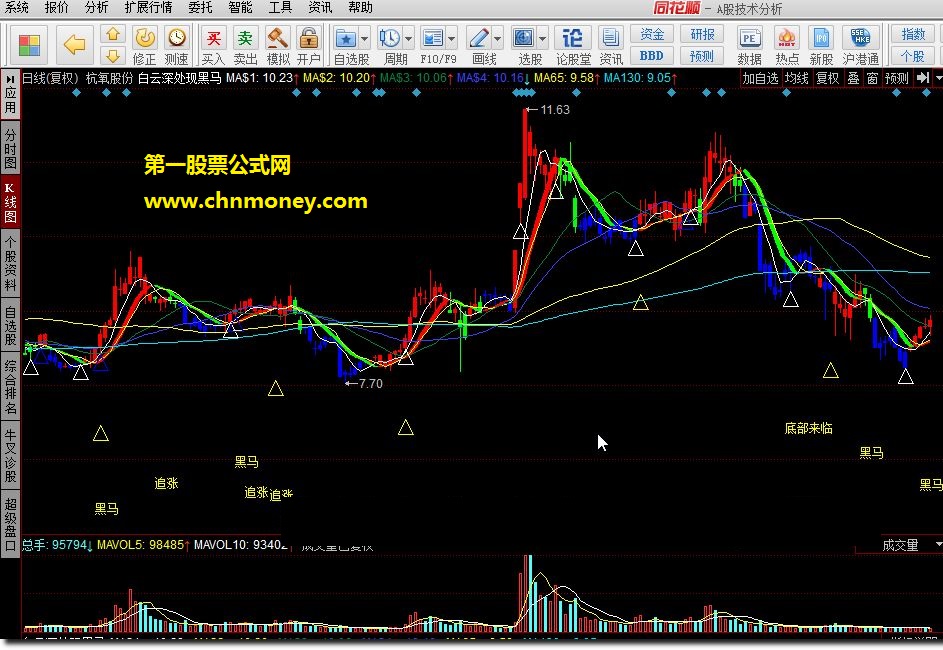The height and width of the screenshot is (650, 943).
Task: Open the 个股资料 side tab
Action: [x=10, y=263]
